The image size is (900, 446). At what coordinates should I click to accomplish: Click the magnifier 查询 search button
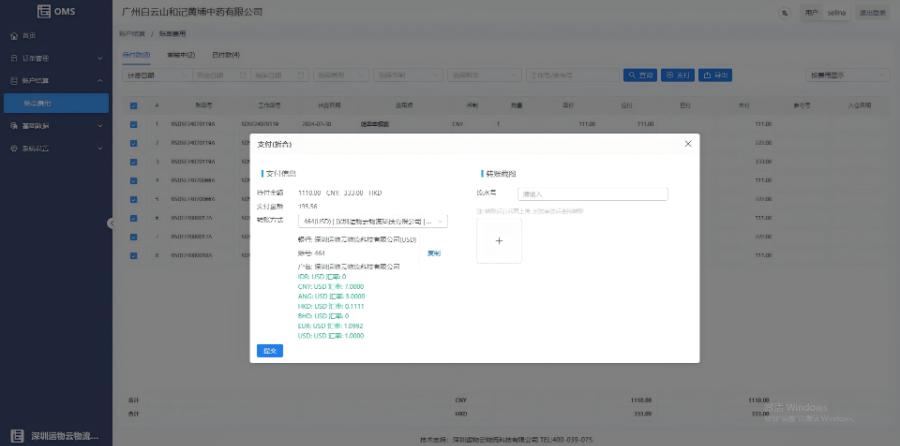640,75
